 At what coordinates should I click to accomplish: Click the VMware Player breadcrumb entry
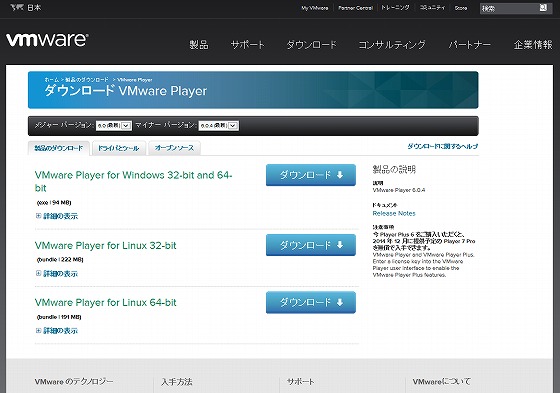(135, 79)
